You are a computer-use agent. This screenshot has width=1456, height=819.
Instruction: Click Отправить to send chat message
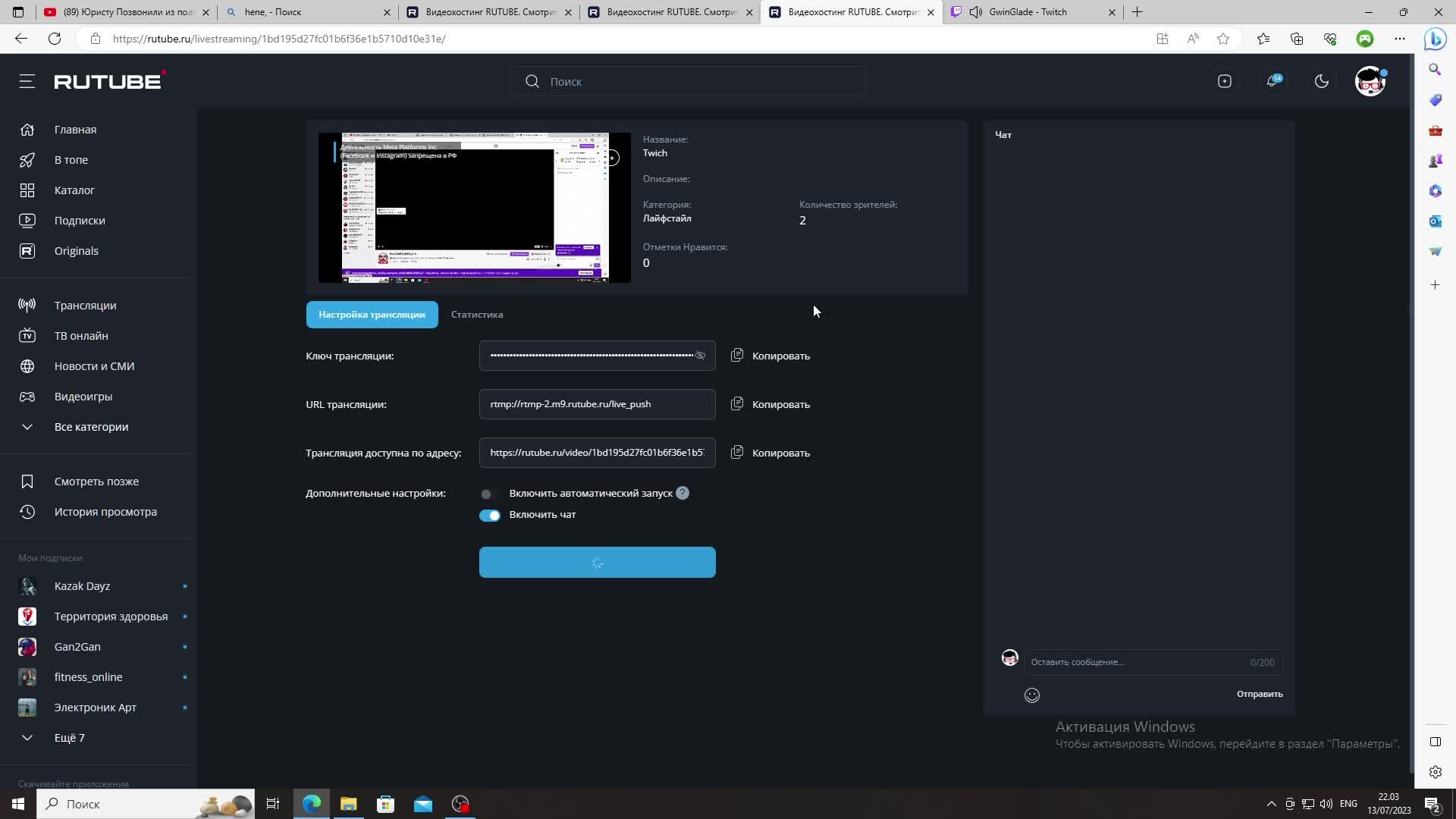pos(1259,694)
